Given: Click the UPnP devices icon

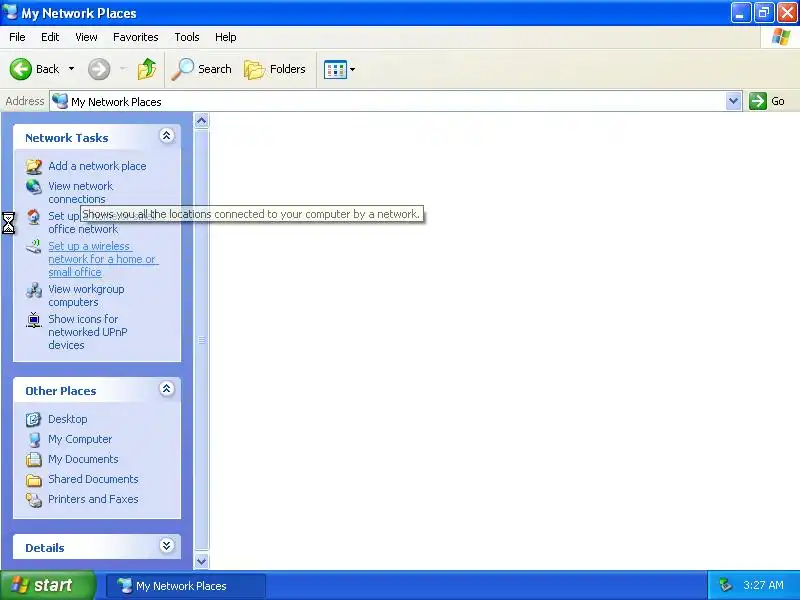Looking at the screenshot, I should (34, 320).
